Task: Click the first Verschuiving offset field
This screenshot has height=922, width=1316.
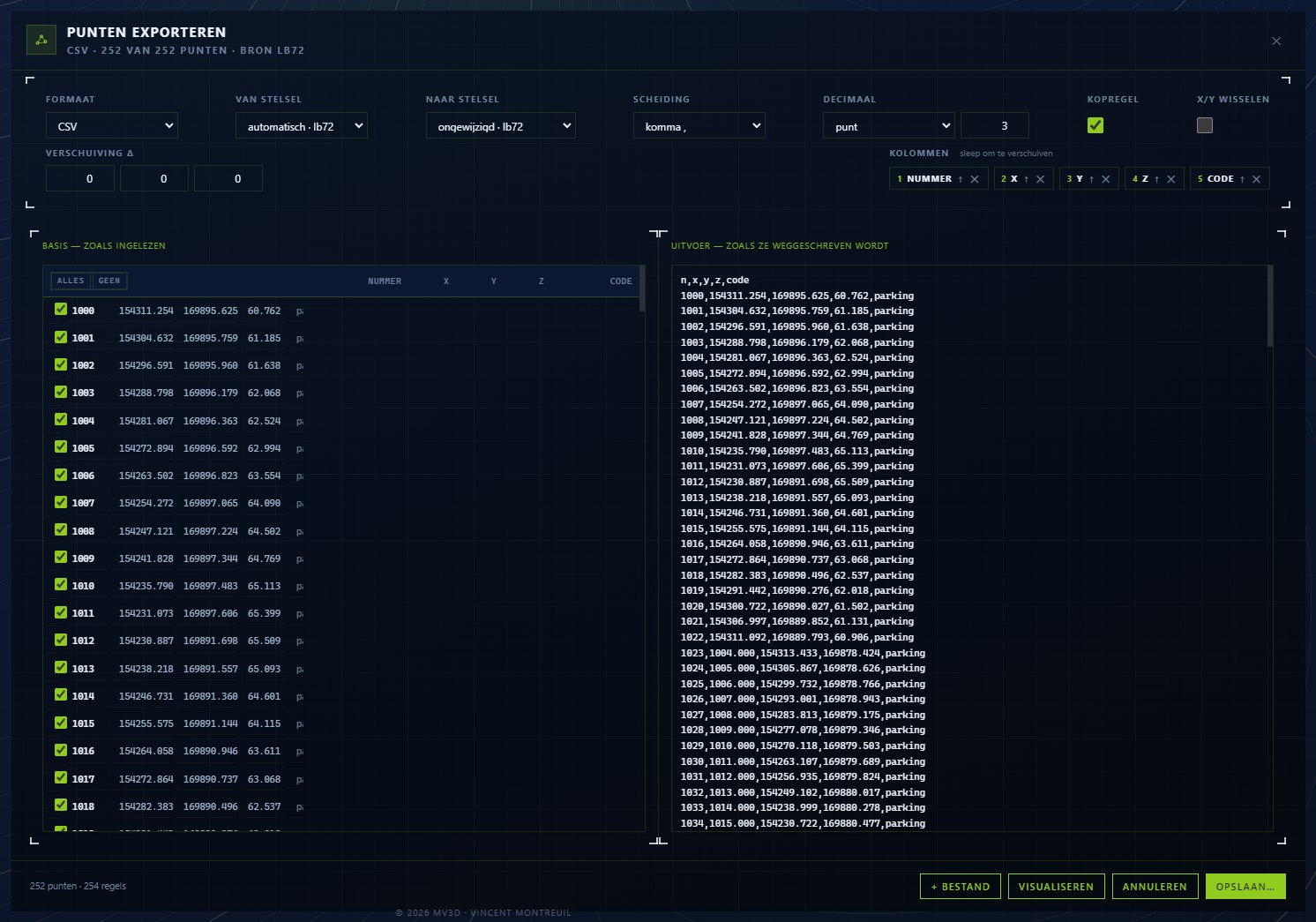Action: click(x=80, y=178)
